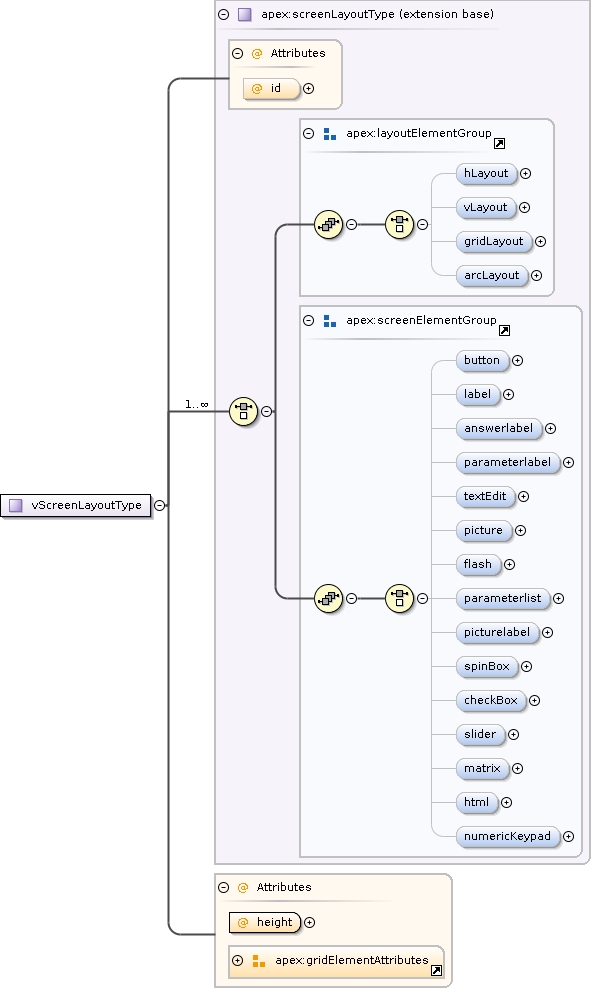Collapse the layoutElementGroup group node minus
The image size is (592, 989).
[352, 225]
